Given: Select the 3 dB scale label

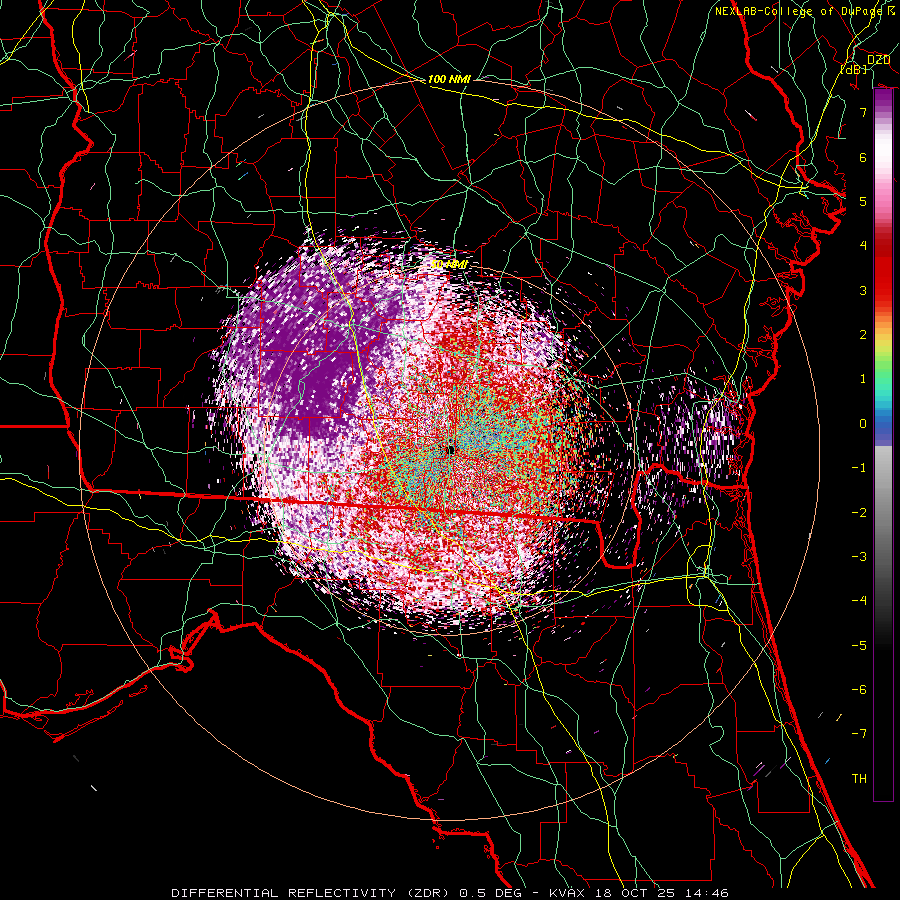Looking at the screenshot, I should [x=863, y=290].
